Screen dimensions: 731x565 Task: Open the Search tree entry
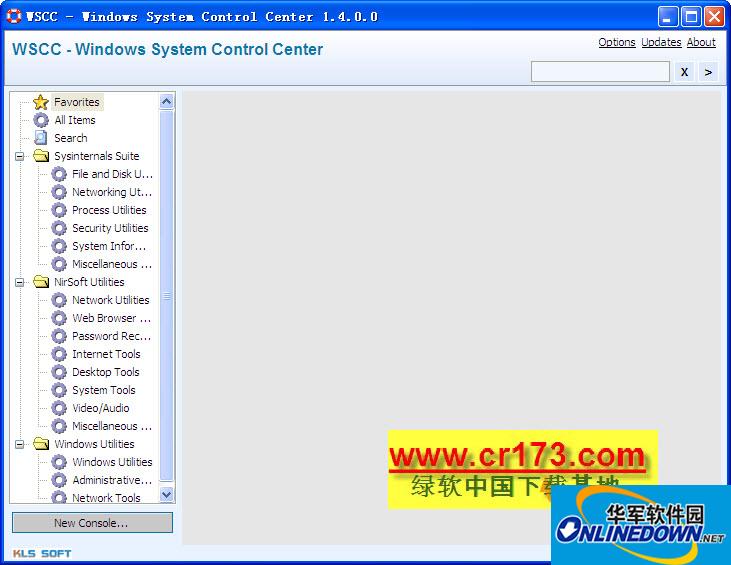click(x=70, y=138)
